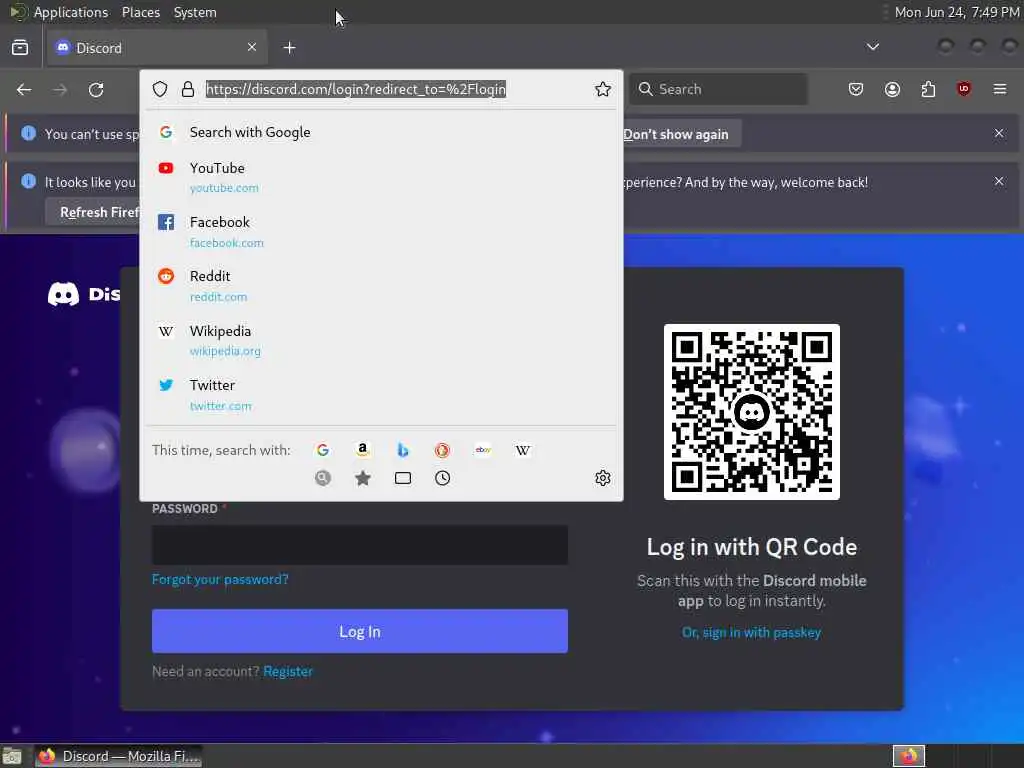
Task: Click the workspace switcher Firefox thumbnail
Action: pos(908,756)
